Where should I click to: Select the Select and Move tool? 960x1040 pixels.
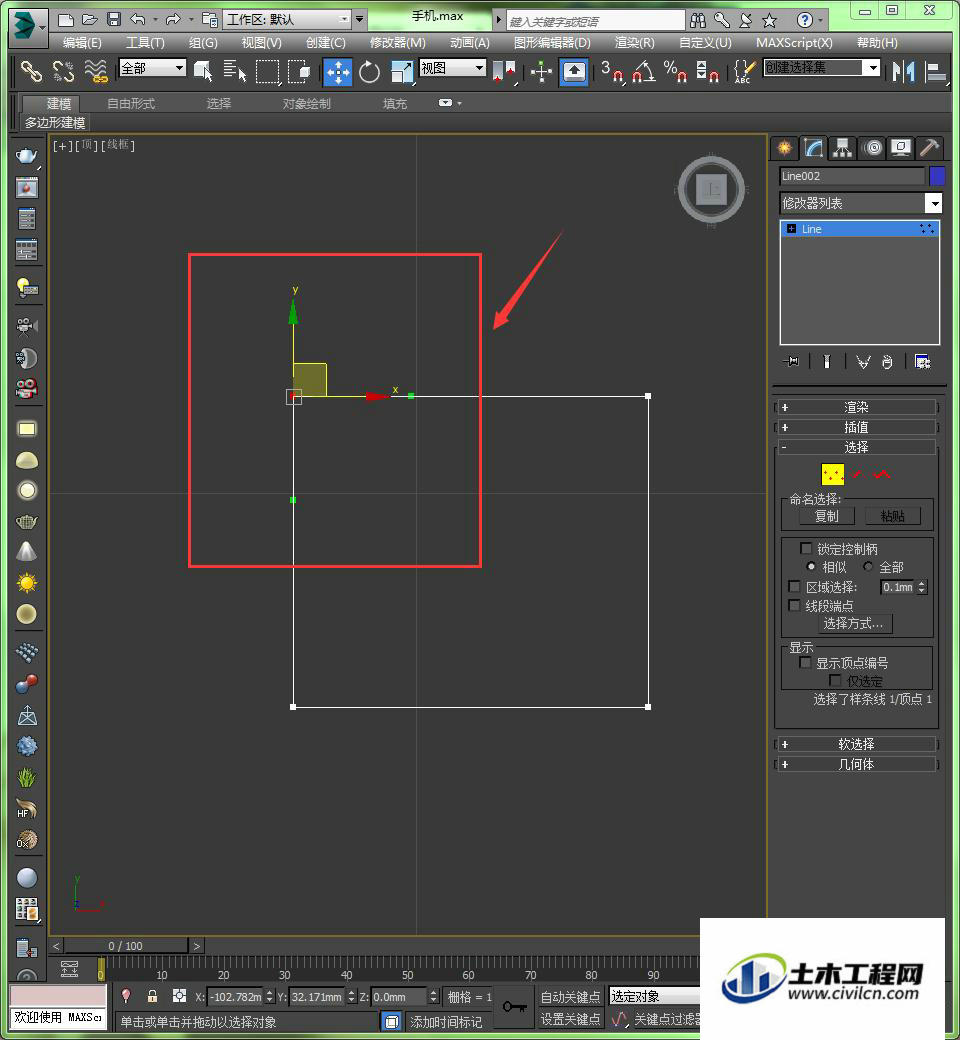(337, 72)
